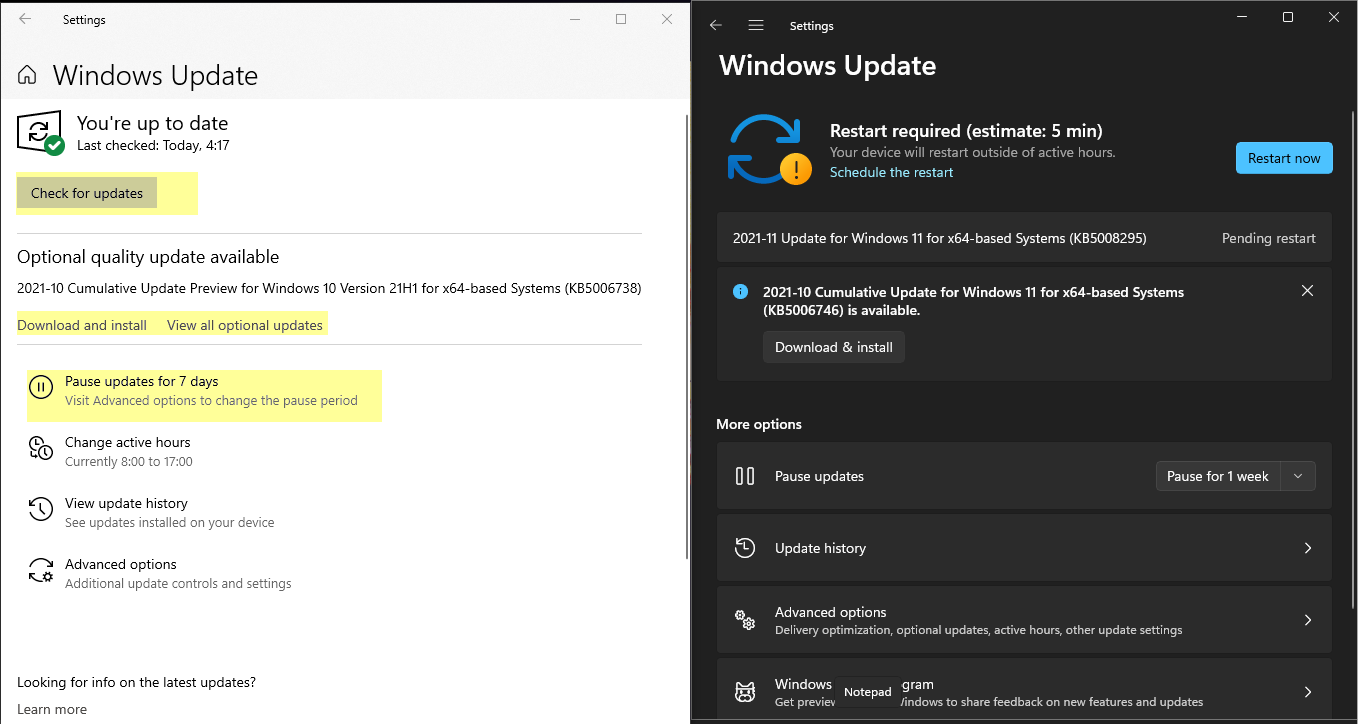Expand the pause duration dropdown arrow
The height and width of the screenshot is (724, 1358).
(x=1298, y=476)
